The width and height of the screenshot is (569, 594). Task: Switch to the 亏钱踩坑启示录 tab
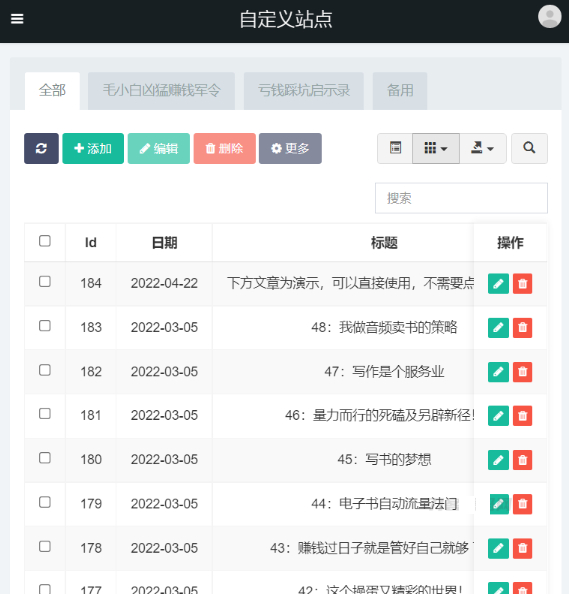pos(304,91)
